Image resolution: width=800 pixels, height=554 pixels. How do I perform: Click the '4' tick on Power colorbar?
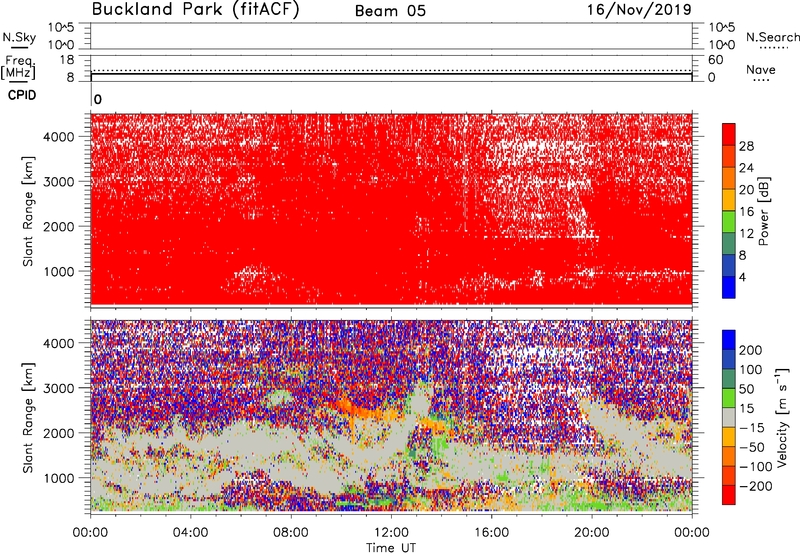click(742, 277)
